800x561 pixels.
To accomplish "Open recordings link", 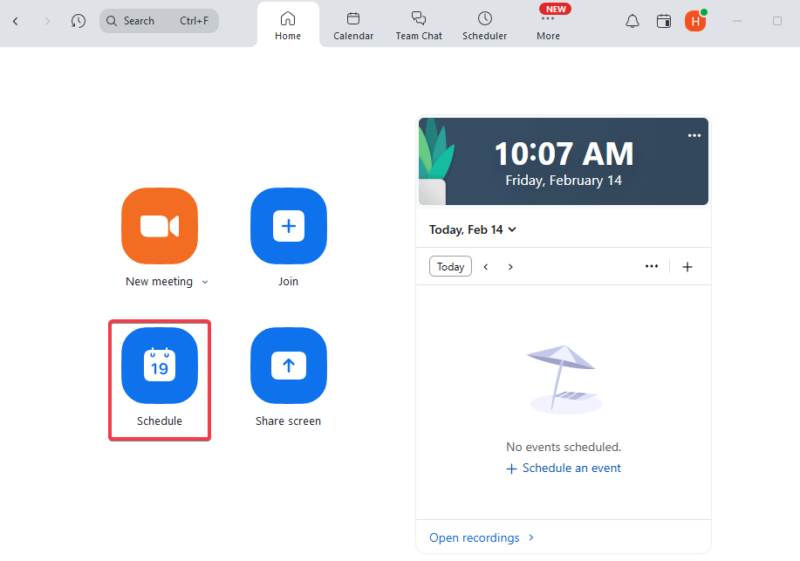I will [481, 538].
